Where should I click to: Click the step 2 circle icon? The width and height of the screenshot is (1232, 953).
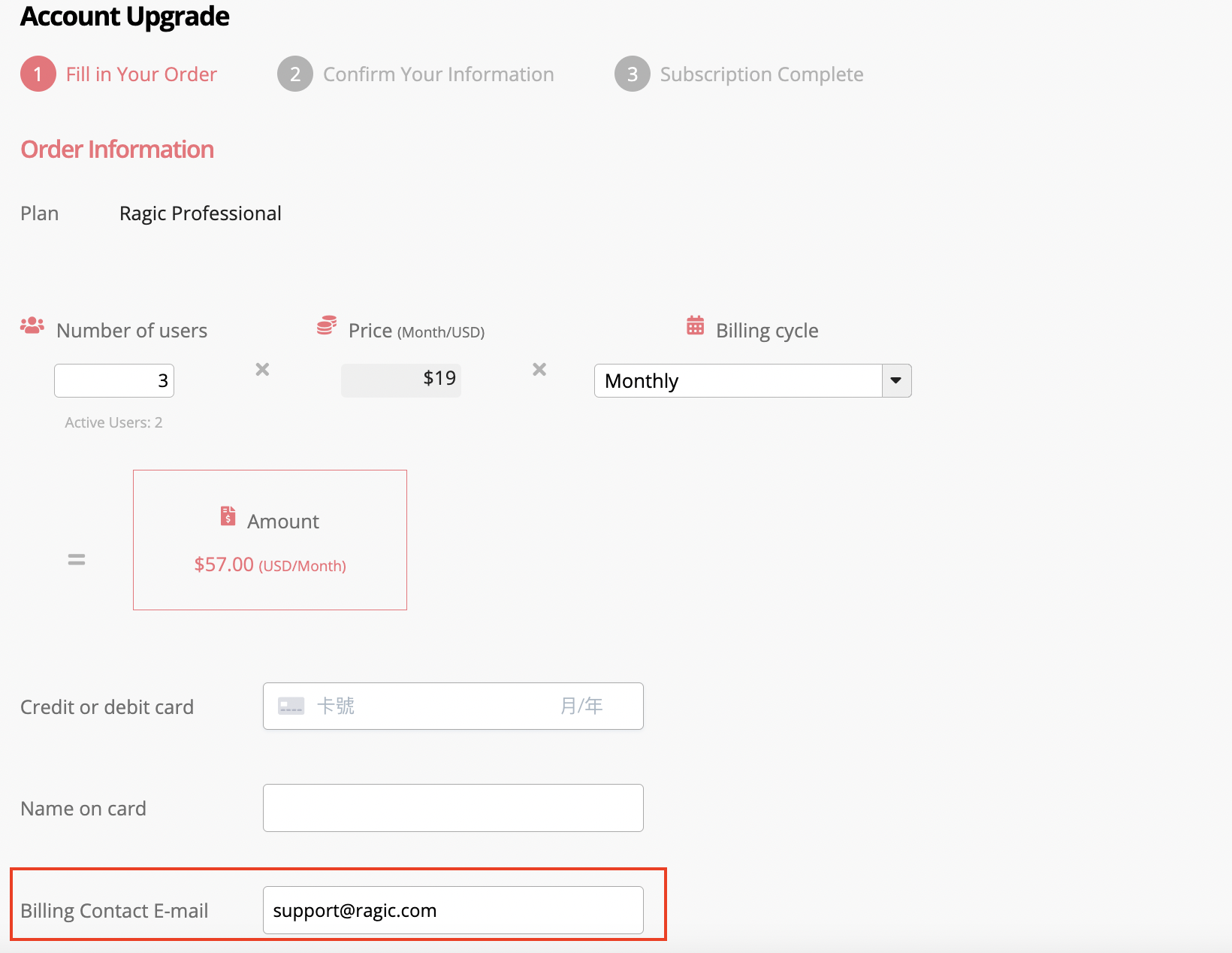(295, 74)
